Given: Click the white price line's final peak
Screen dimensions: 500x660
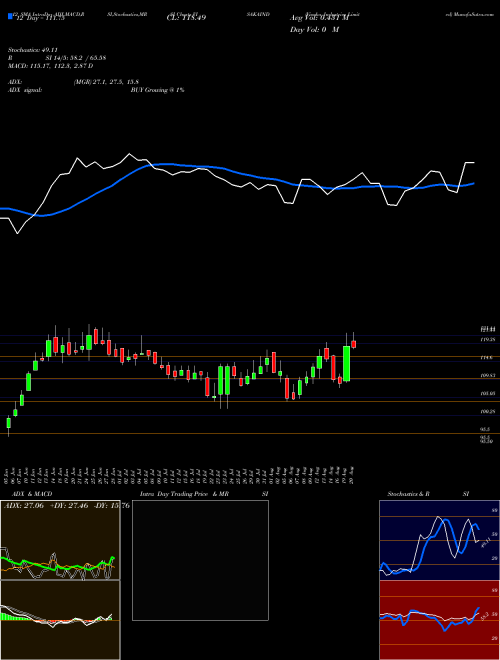Looking at the screenshot, I should [470, 162].
